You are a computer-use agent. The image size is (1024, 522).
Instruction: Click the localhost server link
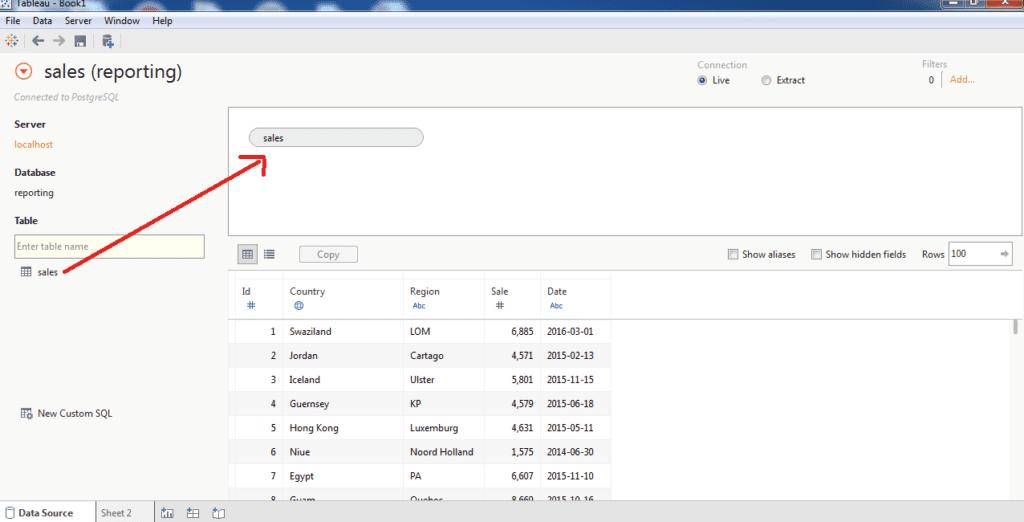point(33,144)
